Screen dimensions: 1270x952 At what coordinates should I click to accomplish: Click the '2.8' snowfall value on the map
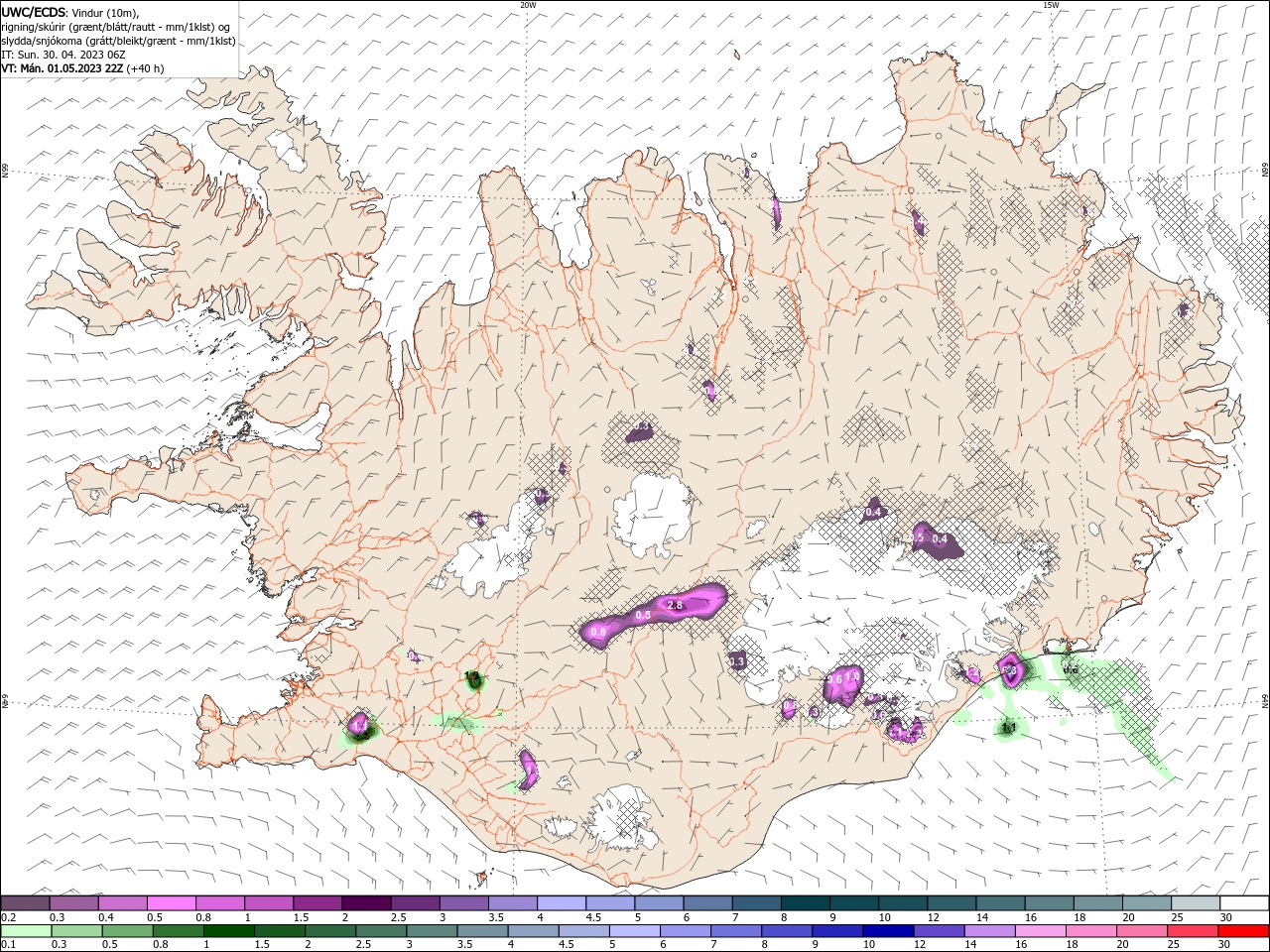pyautogui.click(x=676, y=605)
